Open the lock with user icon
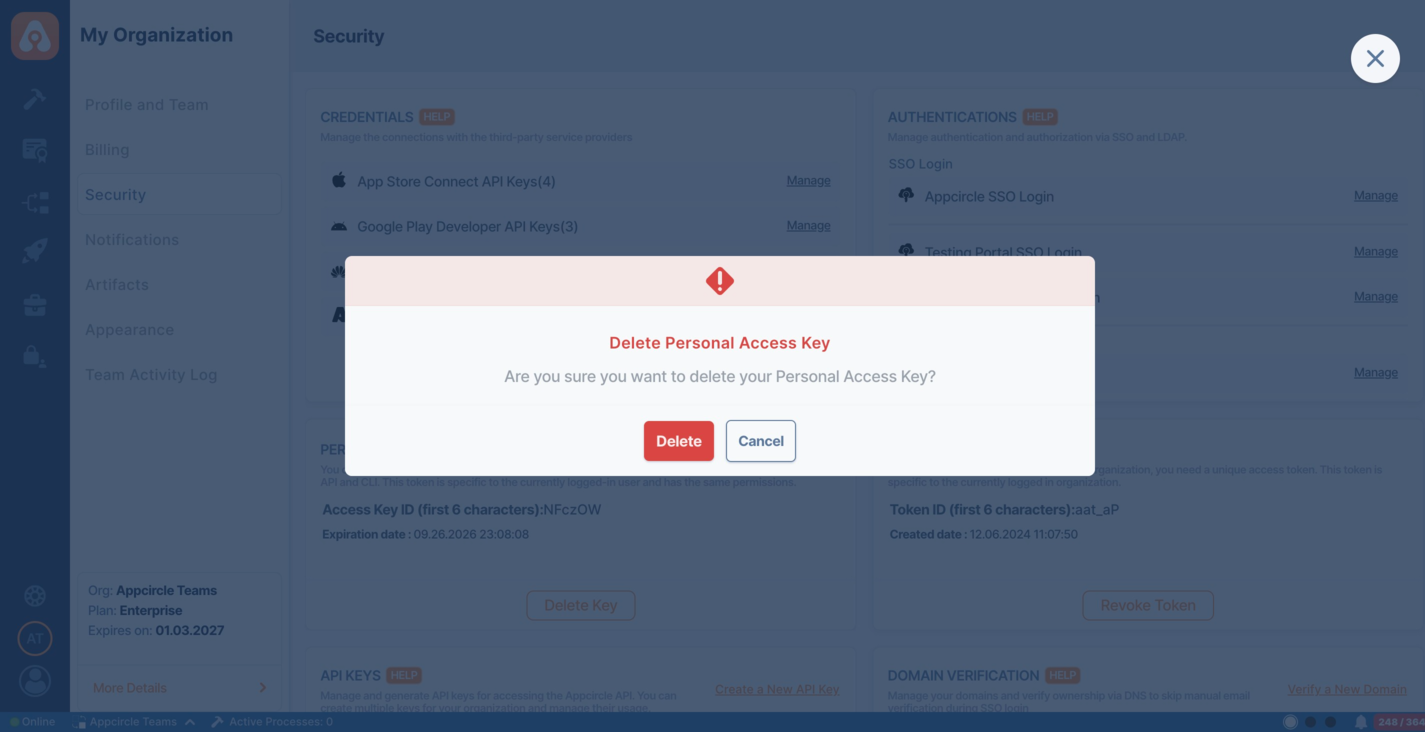1425x732 pixels. (x=35, y=356)
